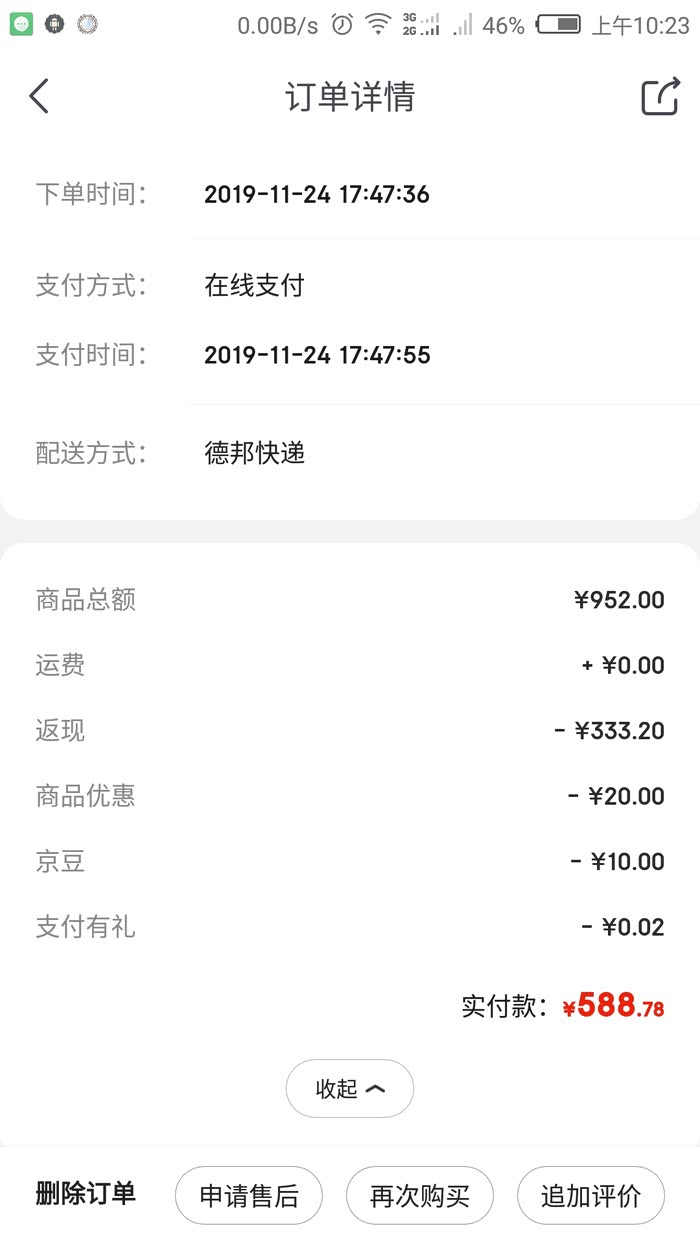Select the 德邦快递 delivery method text
Screen dimensions: 700x1244
point(255,453)
